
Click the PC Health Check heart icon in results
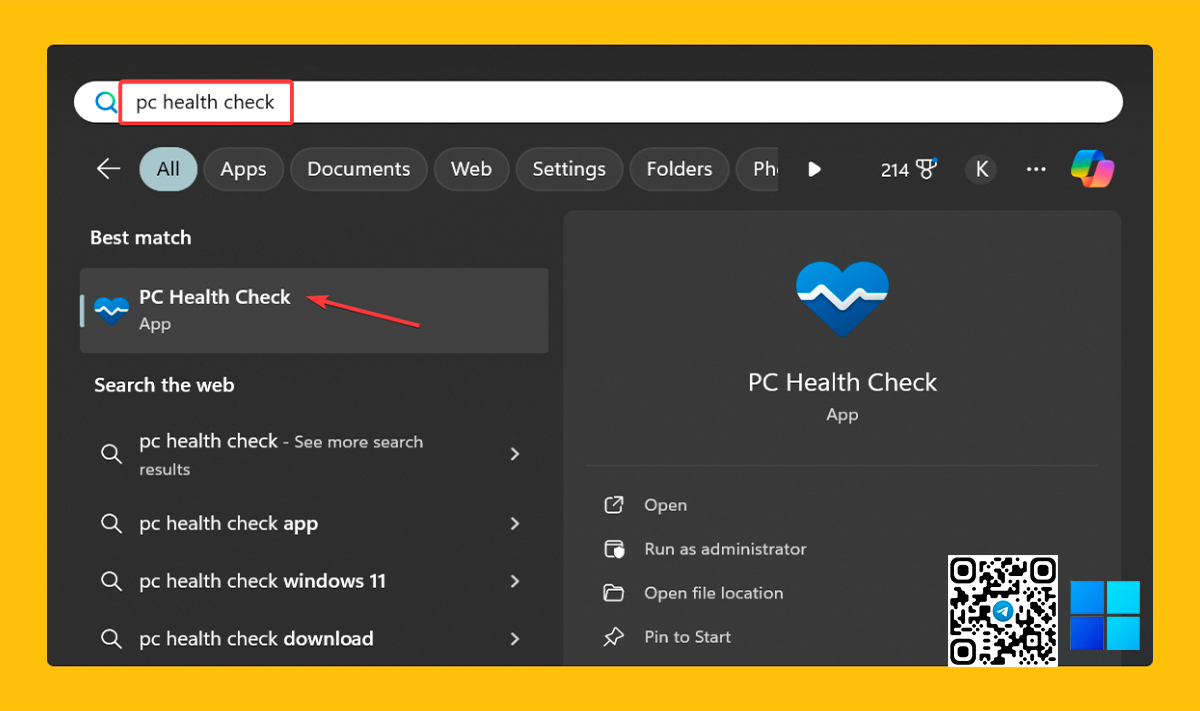pos(111,310)
